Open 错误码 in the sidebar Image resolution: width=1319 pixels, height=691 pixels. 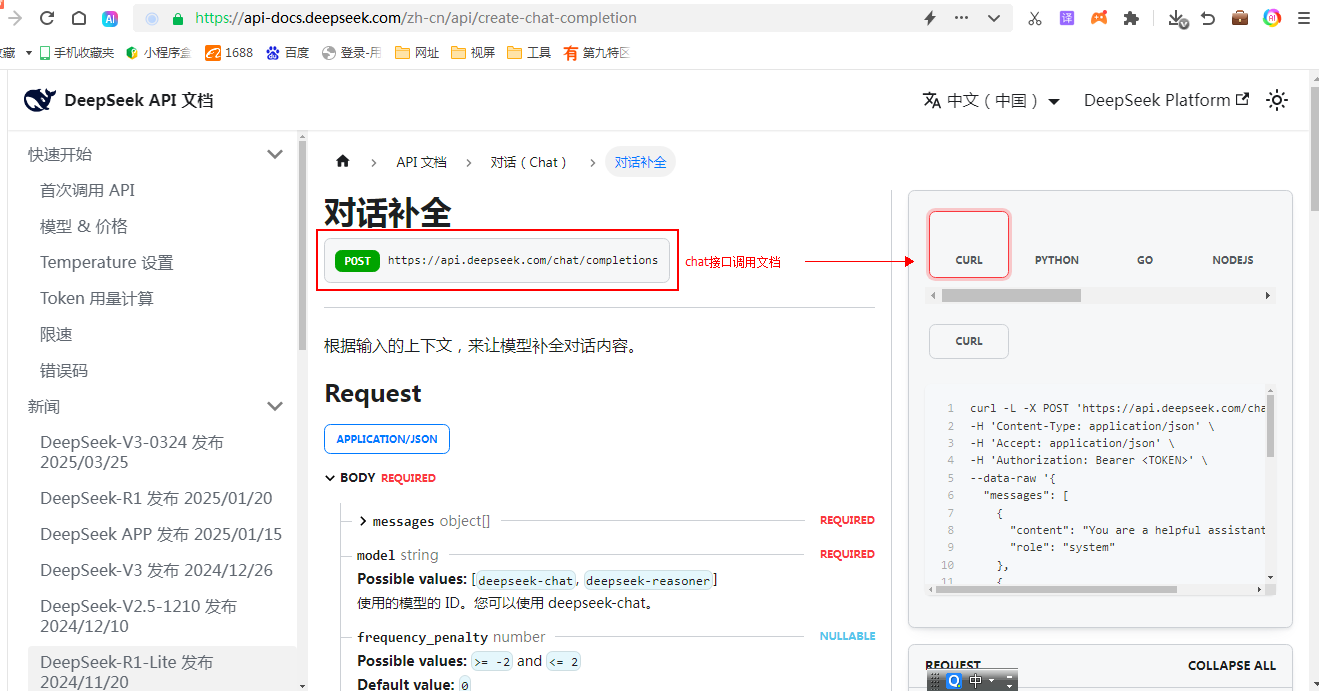[x=64, y=370]
